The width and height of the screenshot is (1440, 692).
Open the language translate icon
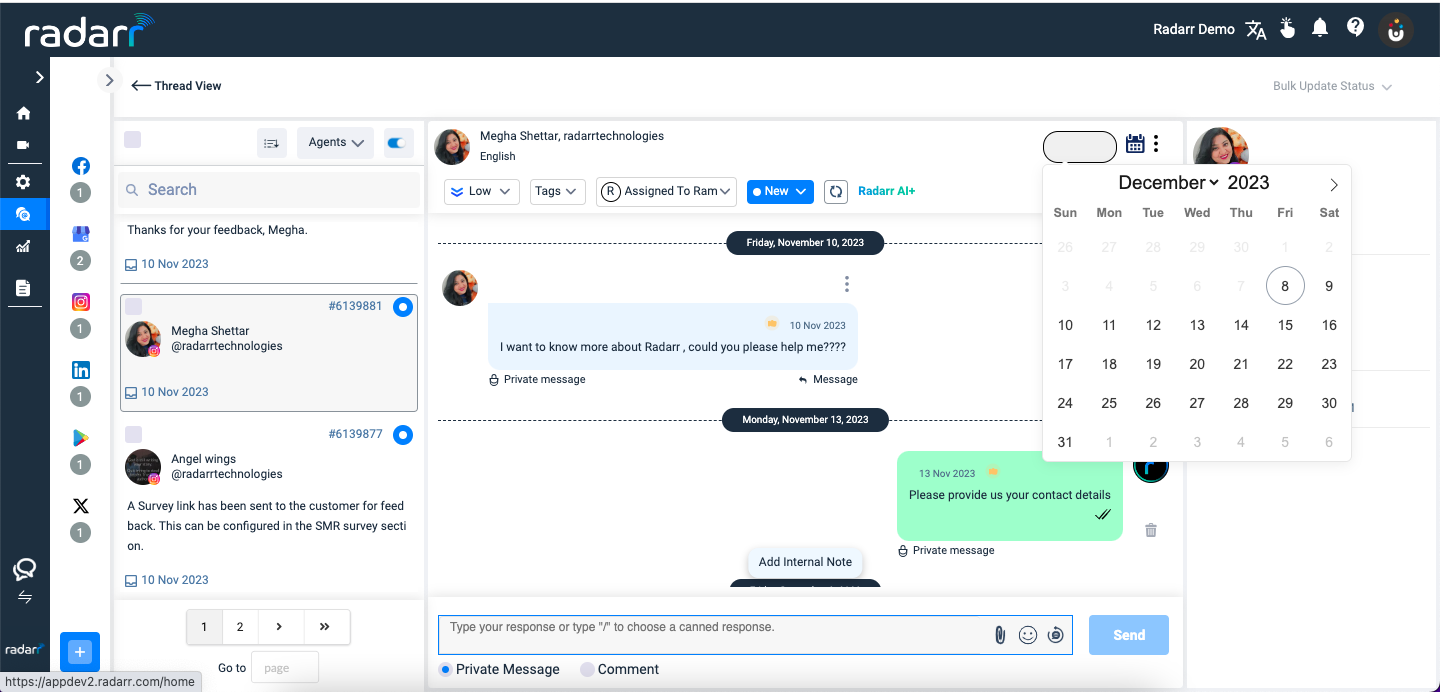(x=1256, y=29)
